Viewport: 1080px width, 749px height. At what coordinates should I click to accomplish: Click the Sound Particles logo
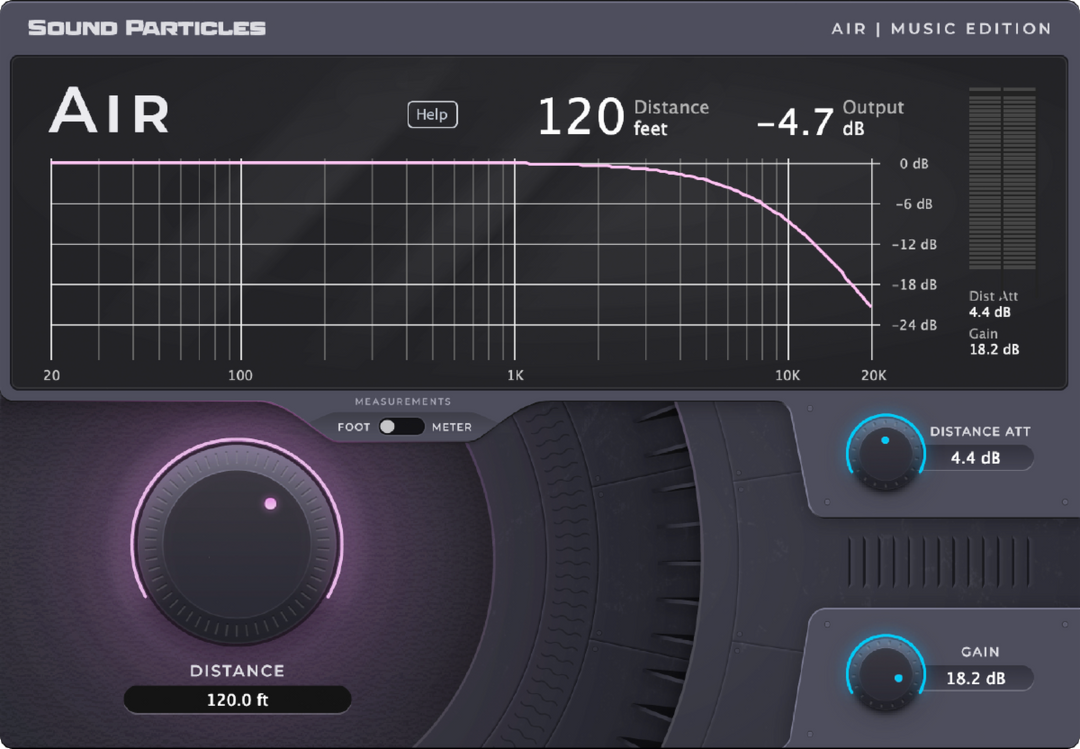147,28
